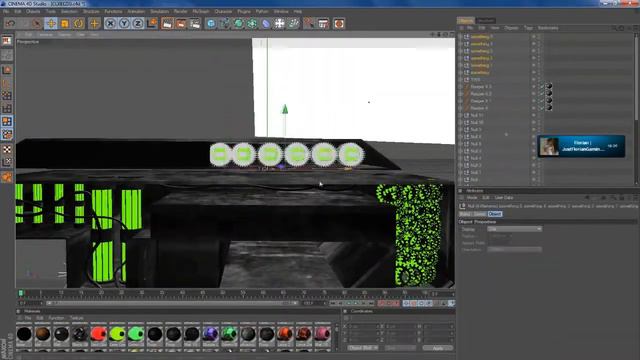Render to Picture Viewer
This screenshot has width=640, height=360.
point(181,24)
